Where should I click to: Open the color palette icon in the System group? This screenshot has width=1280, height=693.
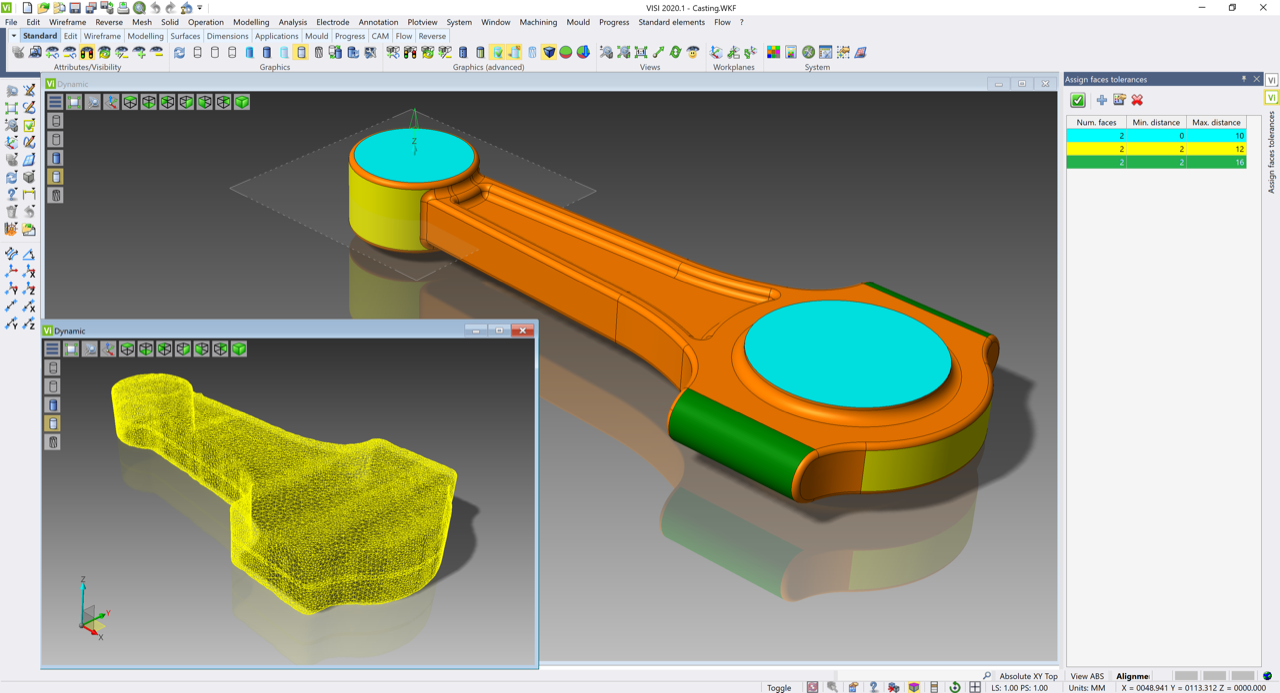[x=773, y=52]
